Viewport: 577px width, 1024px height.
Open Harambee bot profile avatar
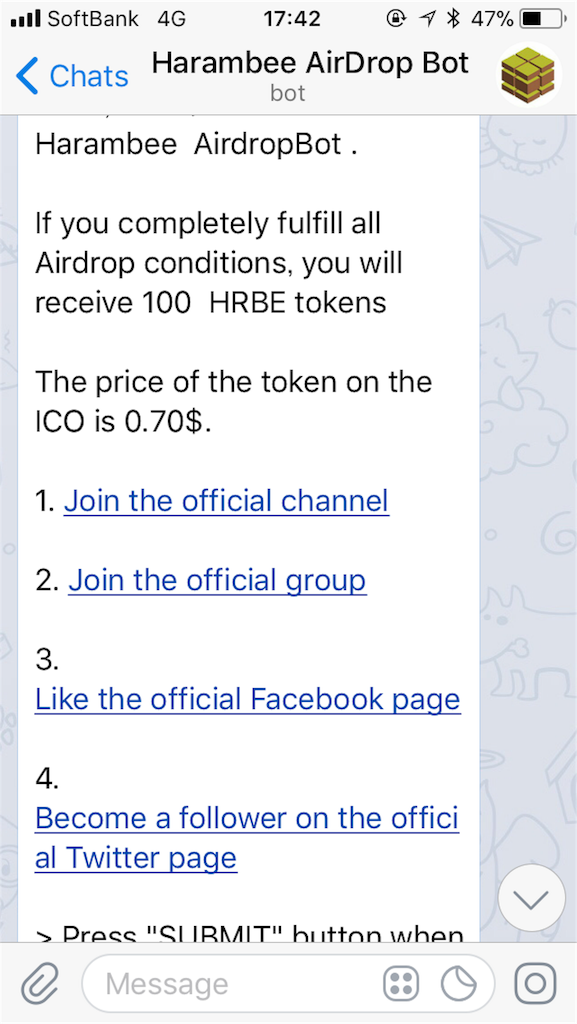pos(528,74)
